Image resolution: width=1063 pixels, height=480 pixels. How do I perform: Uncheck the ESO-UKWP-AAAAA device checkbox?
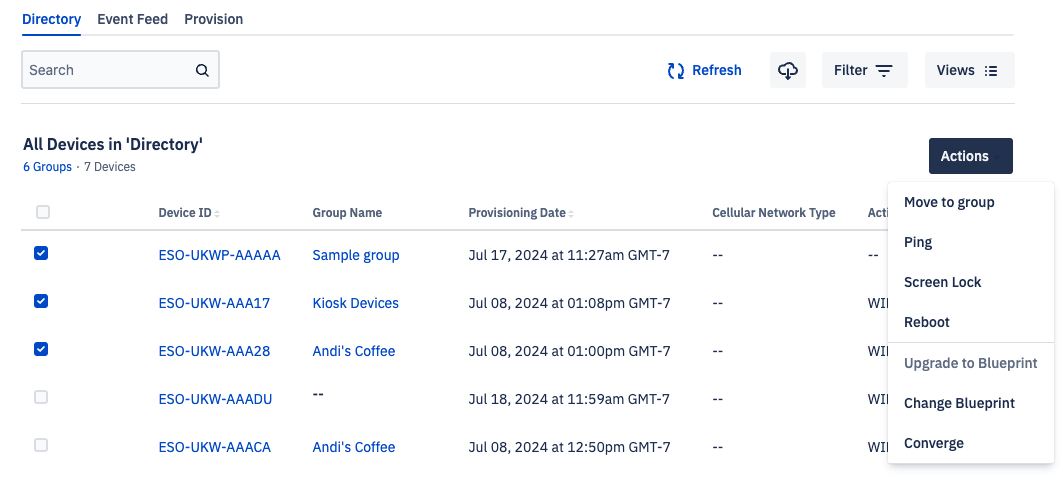41,253
